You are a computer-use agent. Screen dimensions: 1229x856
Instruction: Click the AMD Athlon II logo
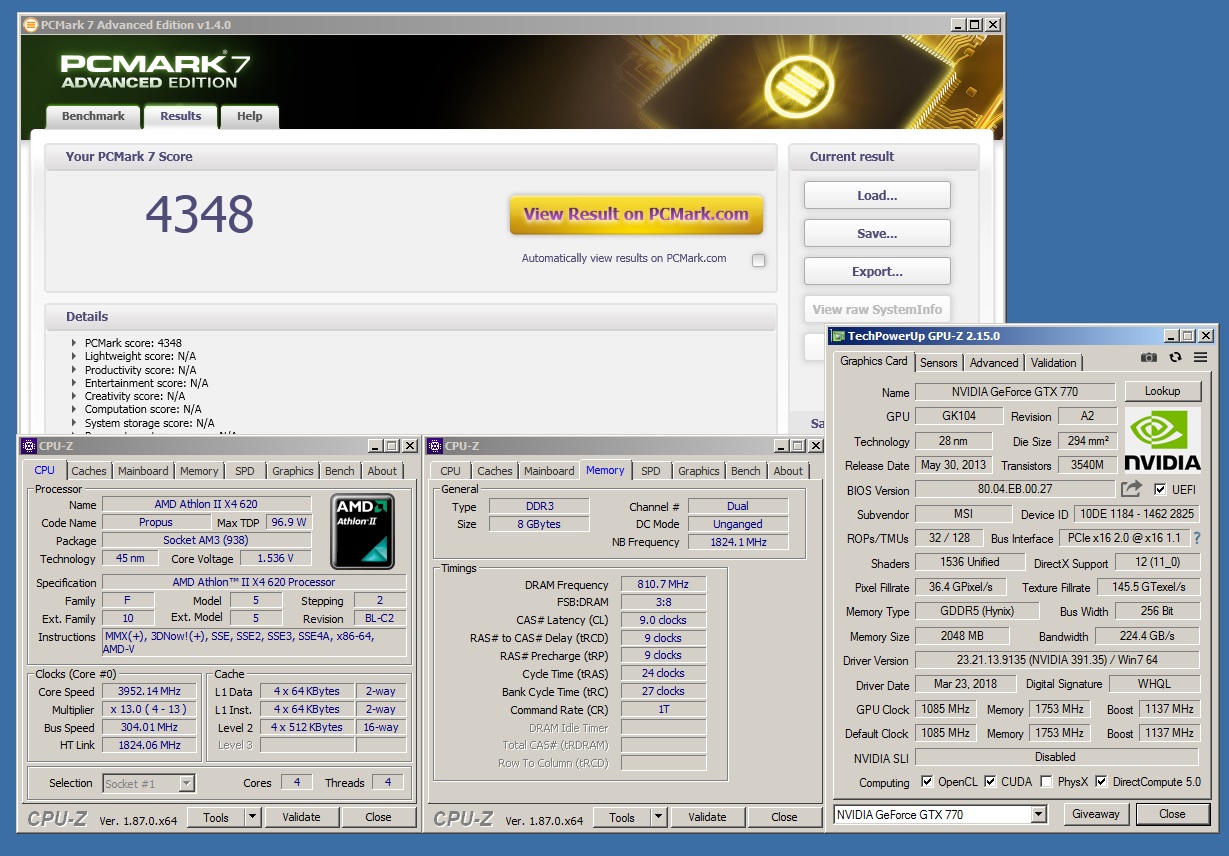pos(363,531)
